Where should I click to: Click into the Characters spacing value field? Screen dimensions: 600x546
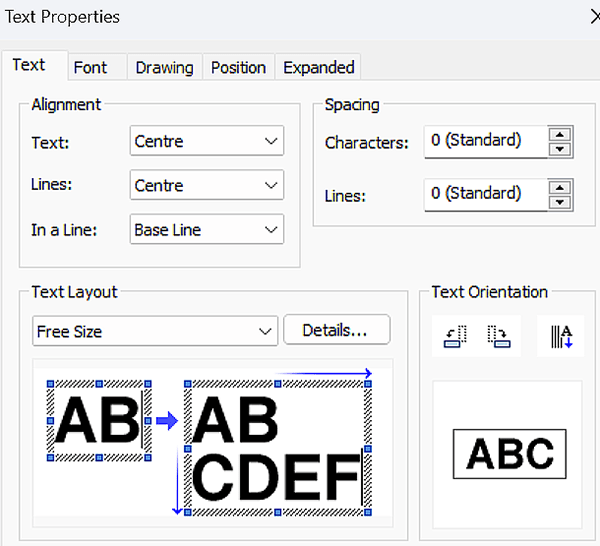pos(485,141)
